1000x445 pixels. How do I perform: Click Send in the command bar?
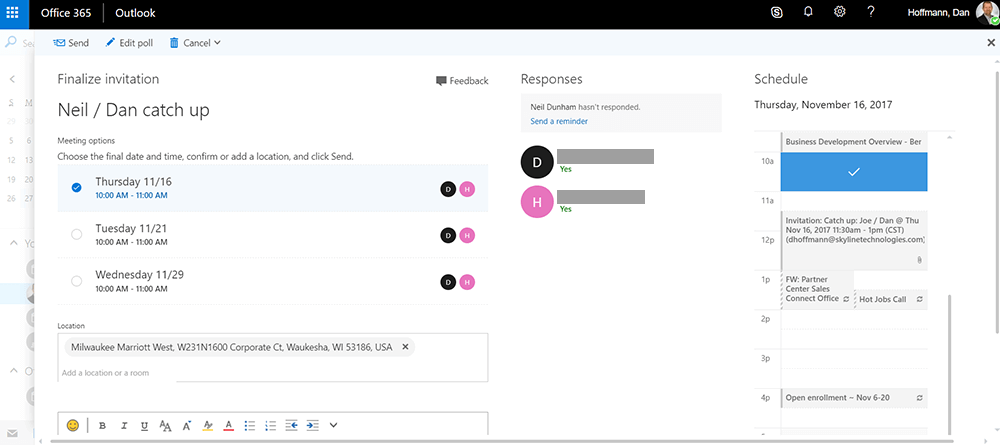point(70,43)
